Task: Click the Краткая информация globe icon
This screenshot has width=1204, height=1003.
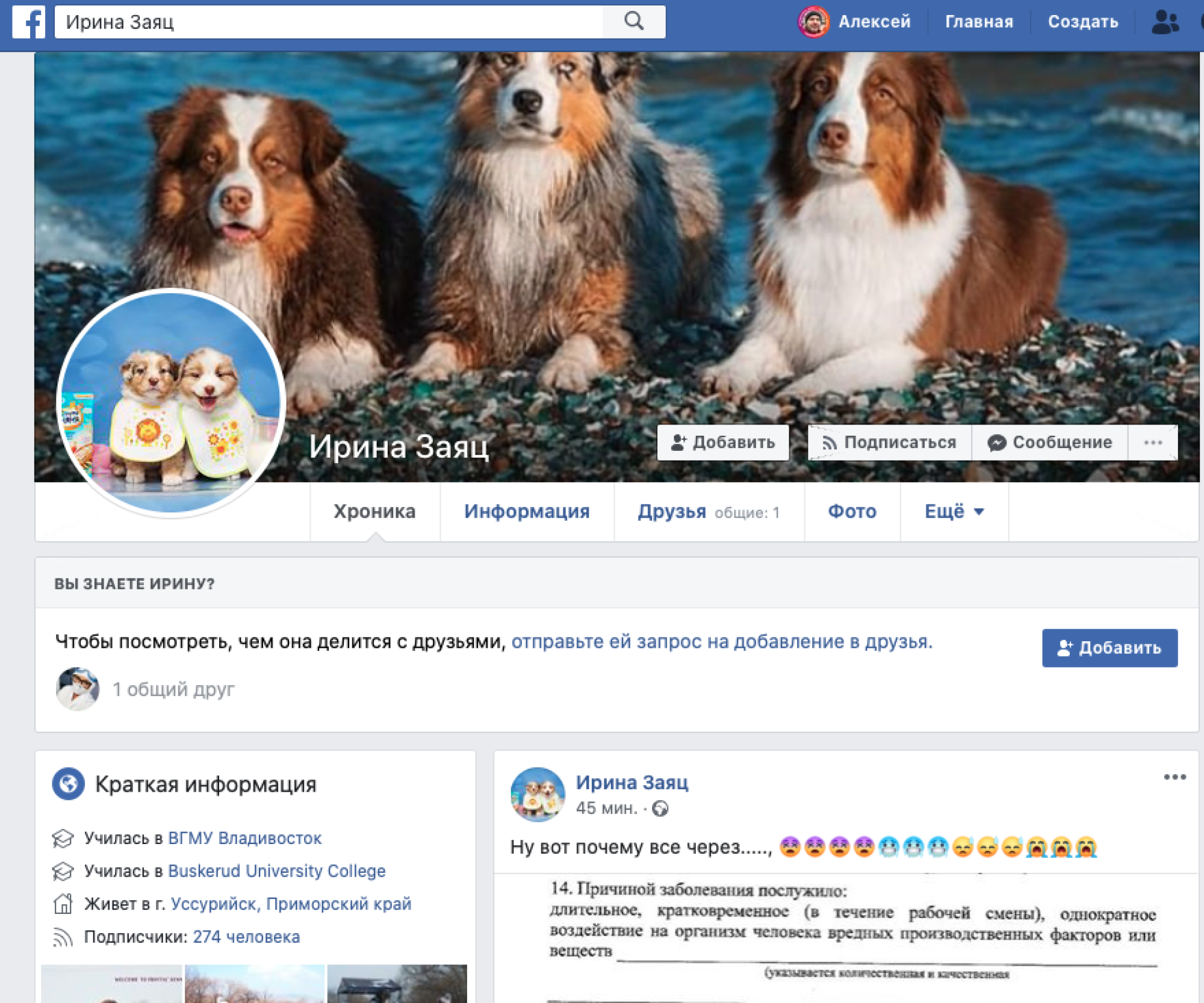Action: [x=68, y=784]
